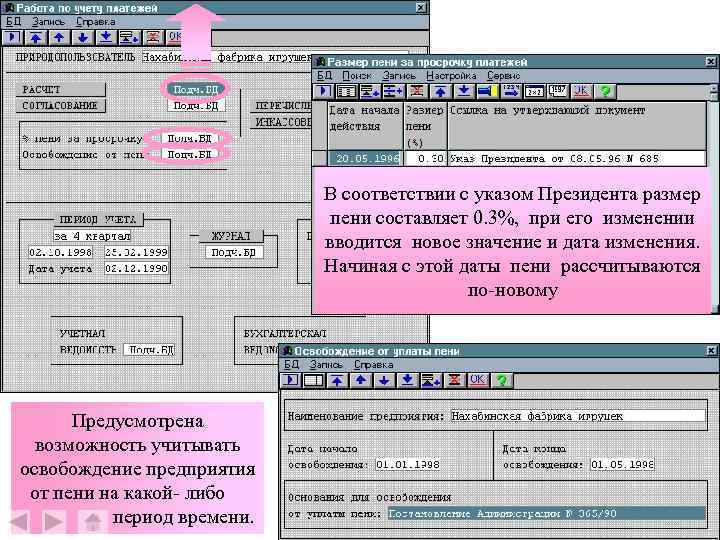Viewport: 720px width, 540px height.
Task: Click the Дата учета field 02.12.1990
Action: (136, 268)
